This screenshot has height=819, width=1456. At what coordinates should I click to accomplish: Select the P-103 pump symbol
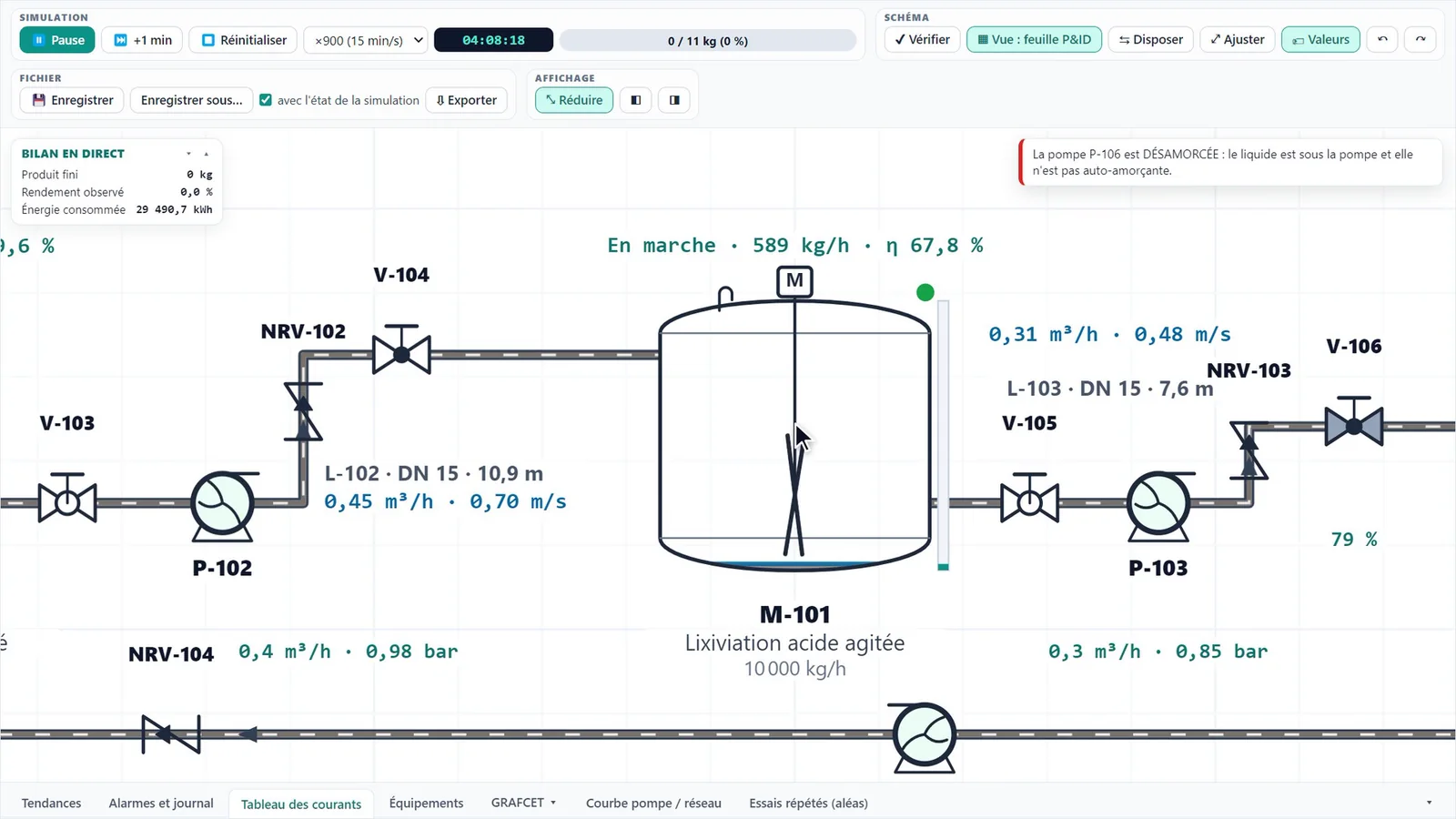pos(1158,505)
